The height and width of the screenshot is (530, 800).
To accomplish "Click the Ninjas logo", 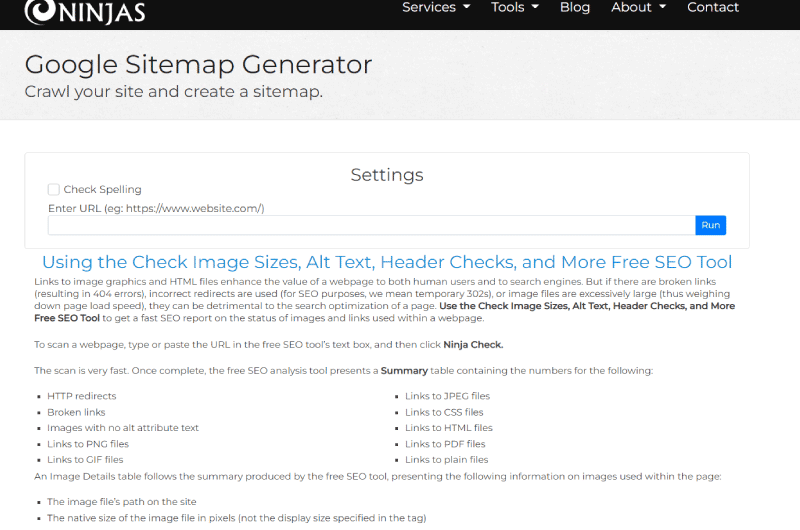I will pyautogui.click(x=85, y=12).
